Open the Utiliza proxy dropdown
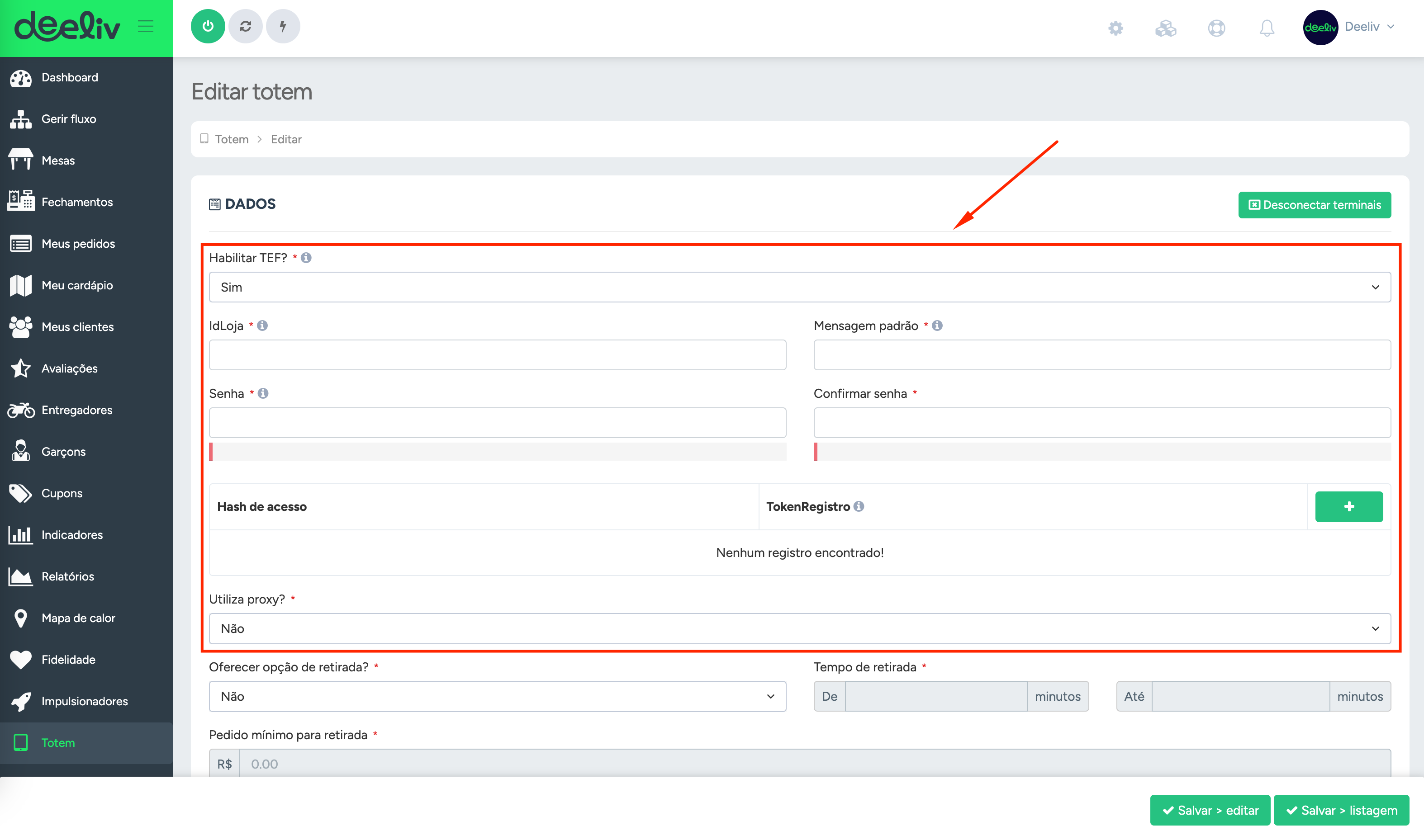Viewport: 1424px width, 840px height. click(x=799, y=628)
